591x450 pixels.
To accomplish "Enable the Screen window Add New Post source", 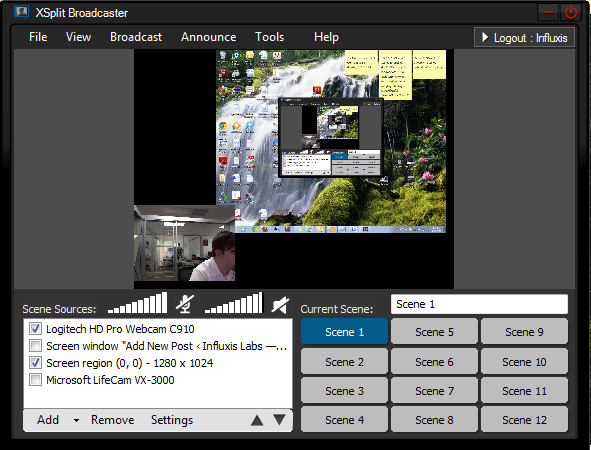I will tap(35, 346).
